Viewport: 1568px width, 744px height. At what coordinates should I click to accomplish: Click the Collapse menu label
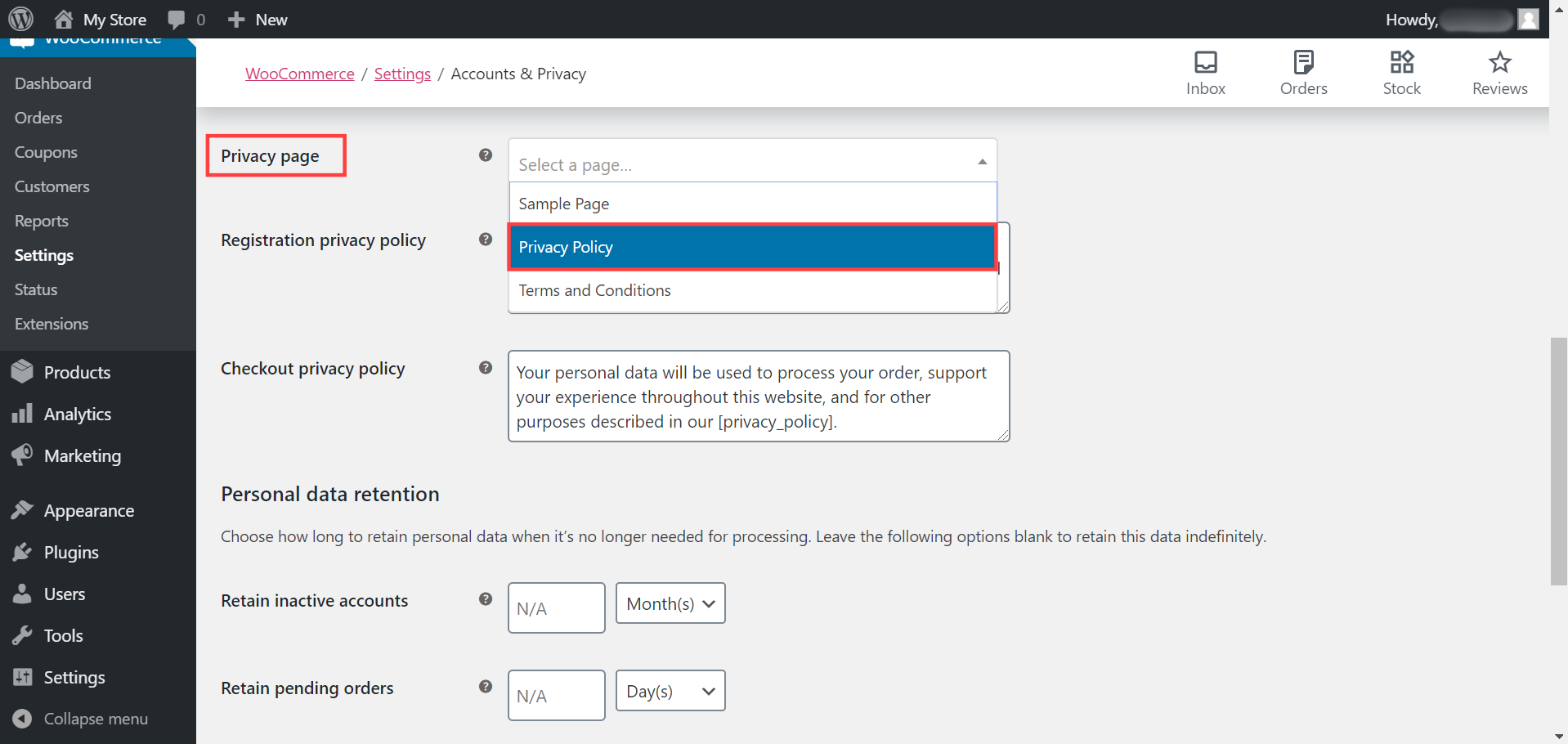coord(96,719)
